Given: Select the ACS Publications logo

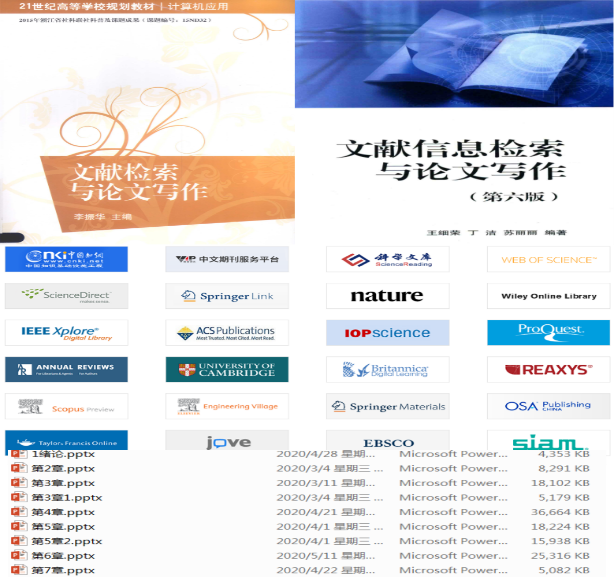Looking at the screenshot, I should [227, 333].
